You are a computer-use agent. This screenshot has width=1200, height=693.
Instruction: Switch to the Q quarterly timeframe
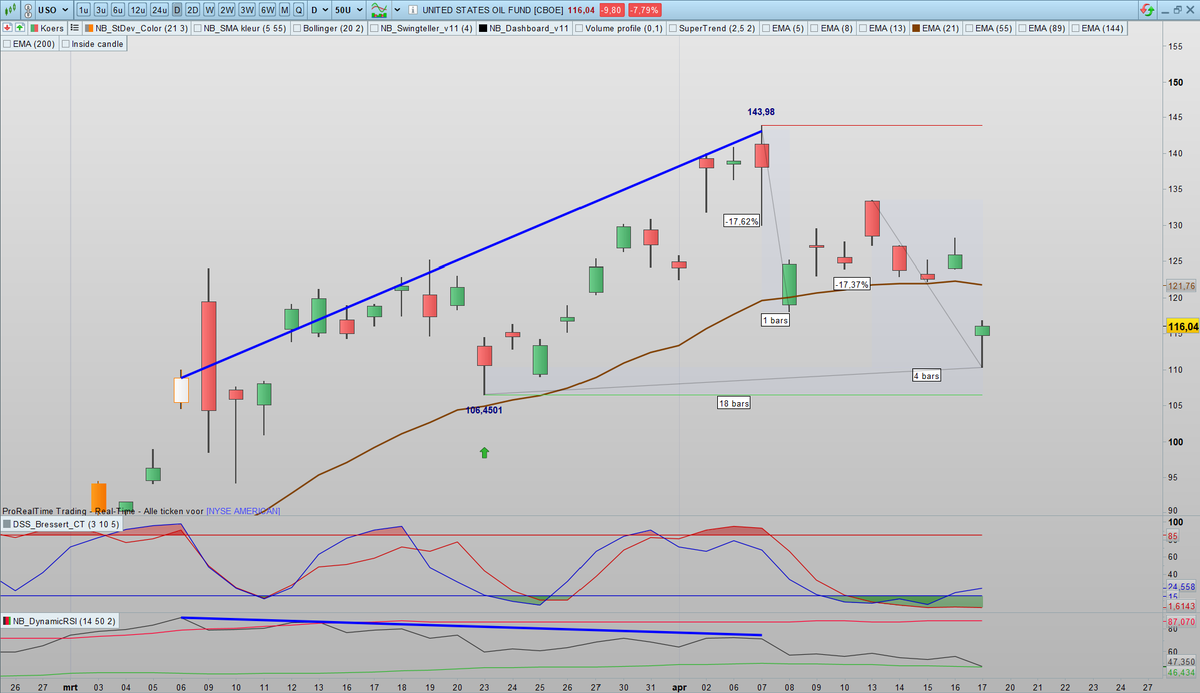(298, 10)
